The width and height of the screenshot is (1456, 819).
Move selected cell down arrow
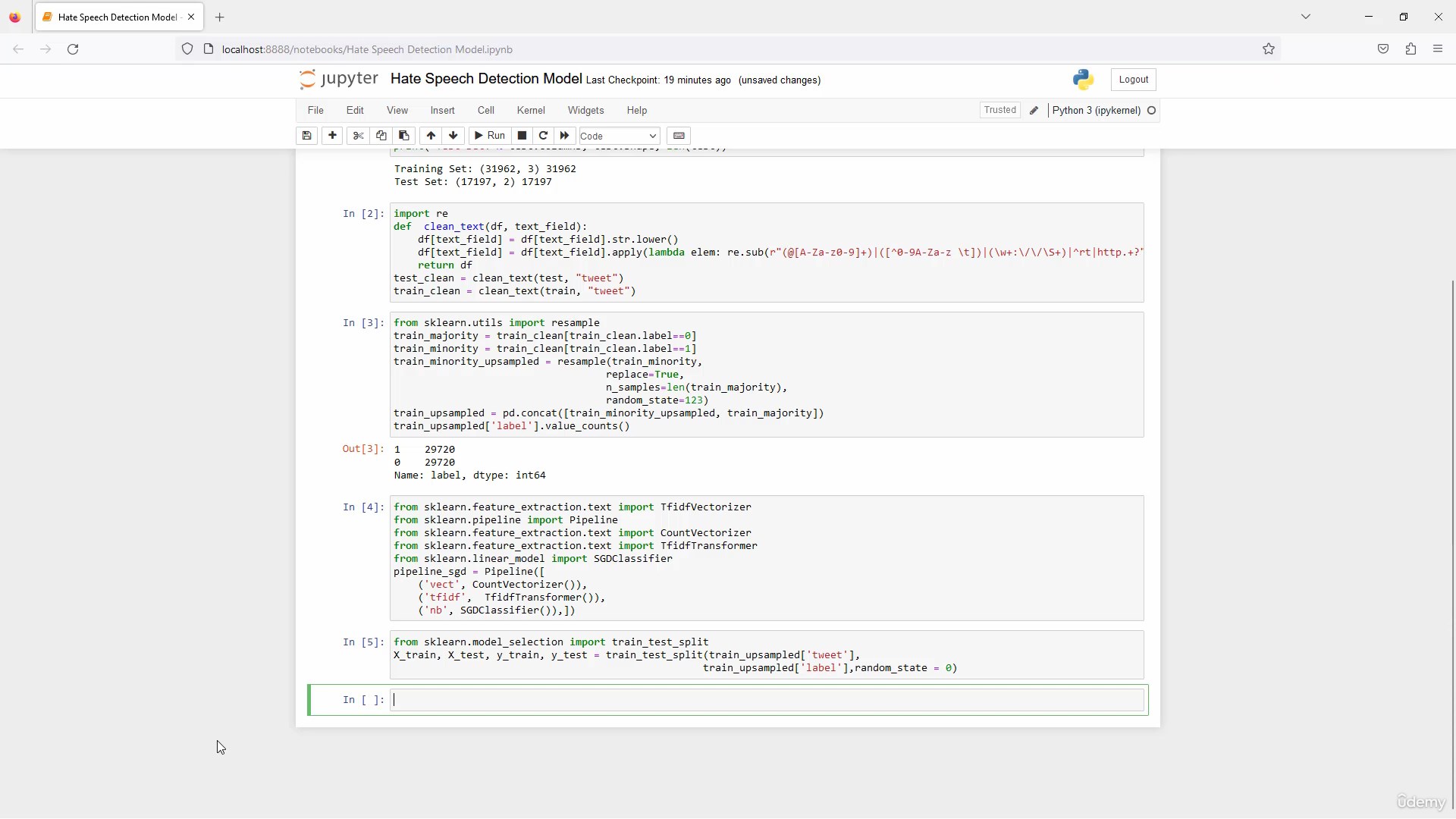tap(453, 136)
